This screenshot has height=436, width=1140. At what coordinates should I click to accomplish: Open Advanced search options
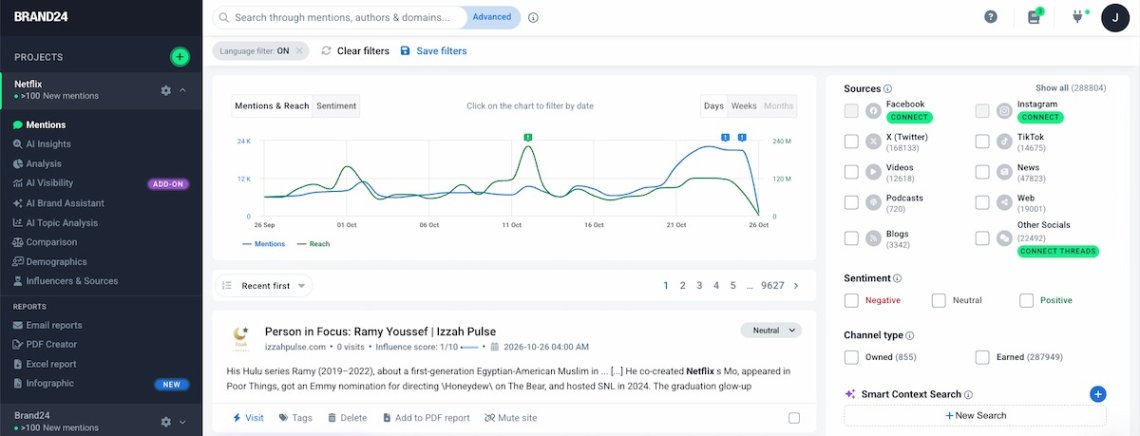coord(492,17)
